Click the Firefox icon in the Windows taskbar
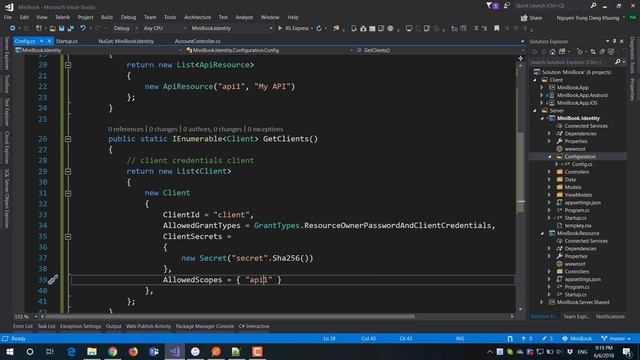This screenshot has height=360, width=640. [133, 351]
